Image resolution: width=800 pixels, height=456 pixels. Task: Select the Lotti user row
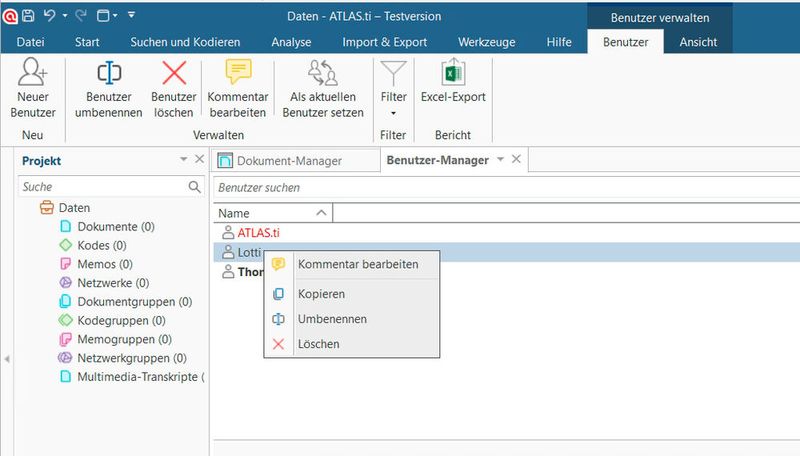[506, 252]
